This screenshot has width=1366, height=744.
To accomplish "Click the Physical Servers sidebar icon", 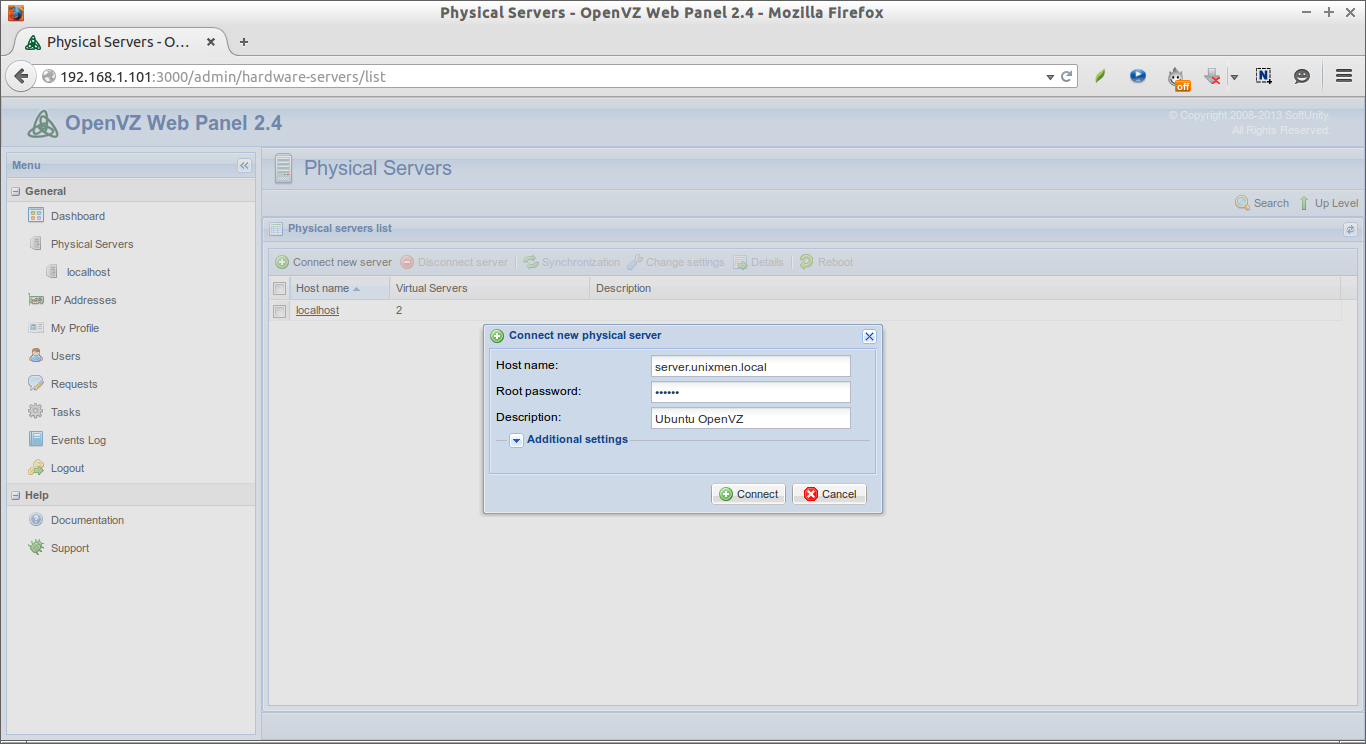I will click(36, 244).
